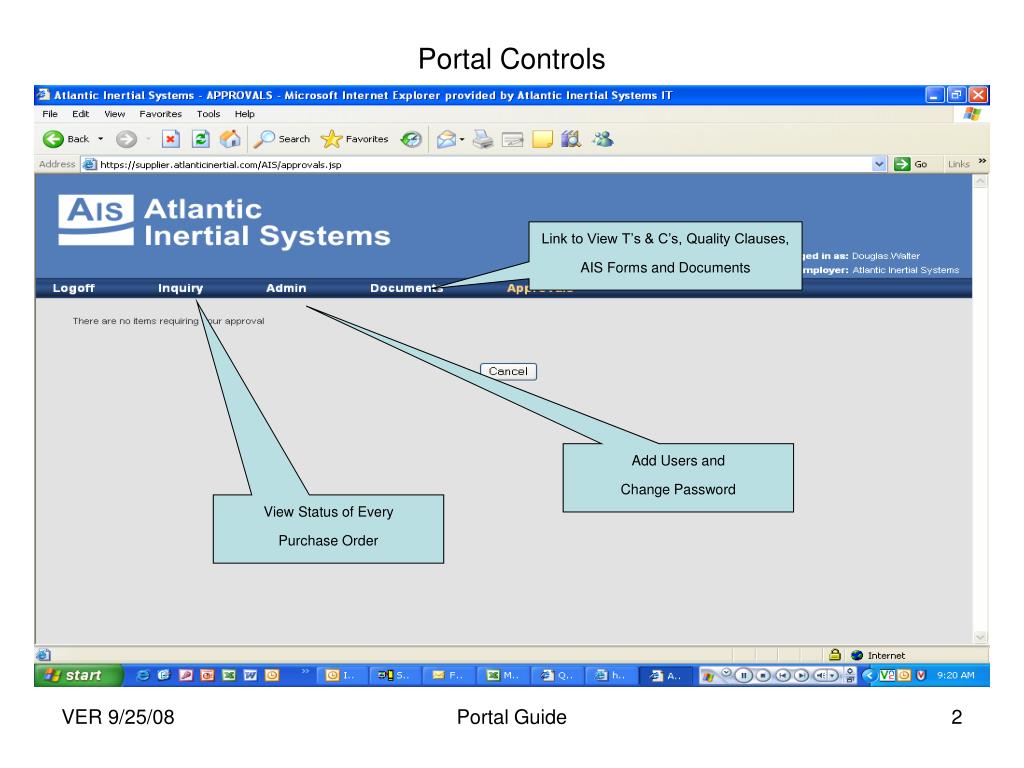The height and width of the screenshot is (768, 1024).
Task: Launch Excel from quick launch icons
Action: 229,675
